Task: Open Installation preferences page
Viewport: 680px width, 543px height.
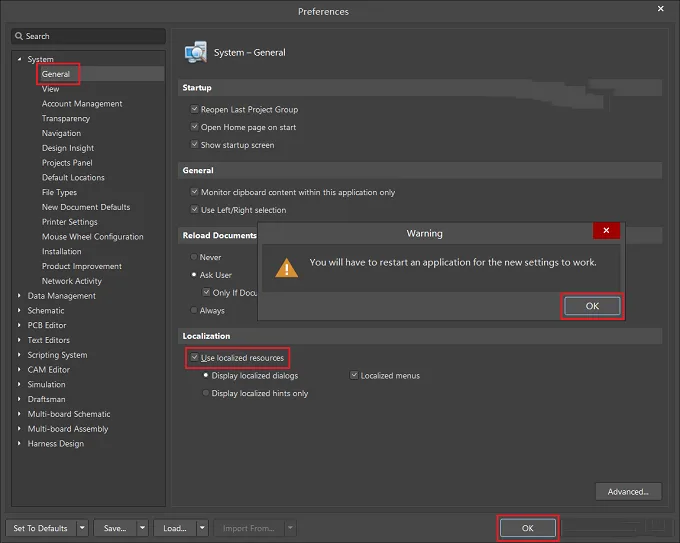Action: click(61, 251)
